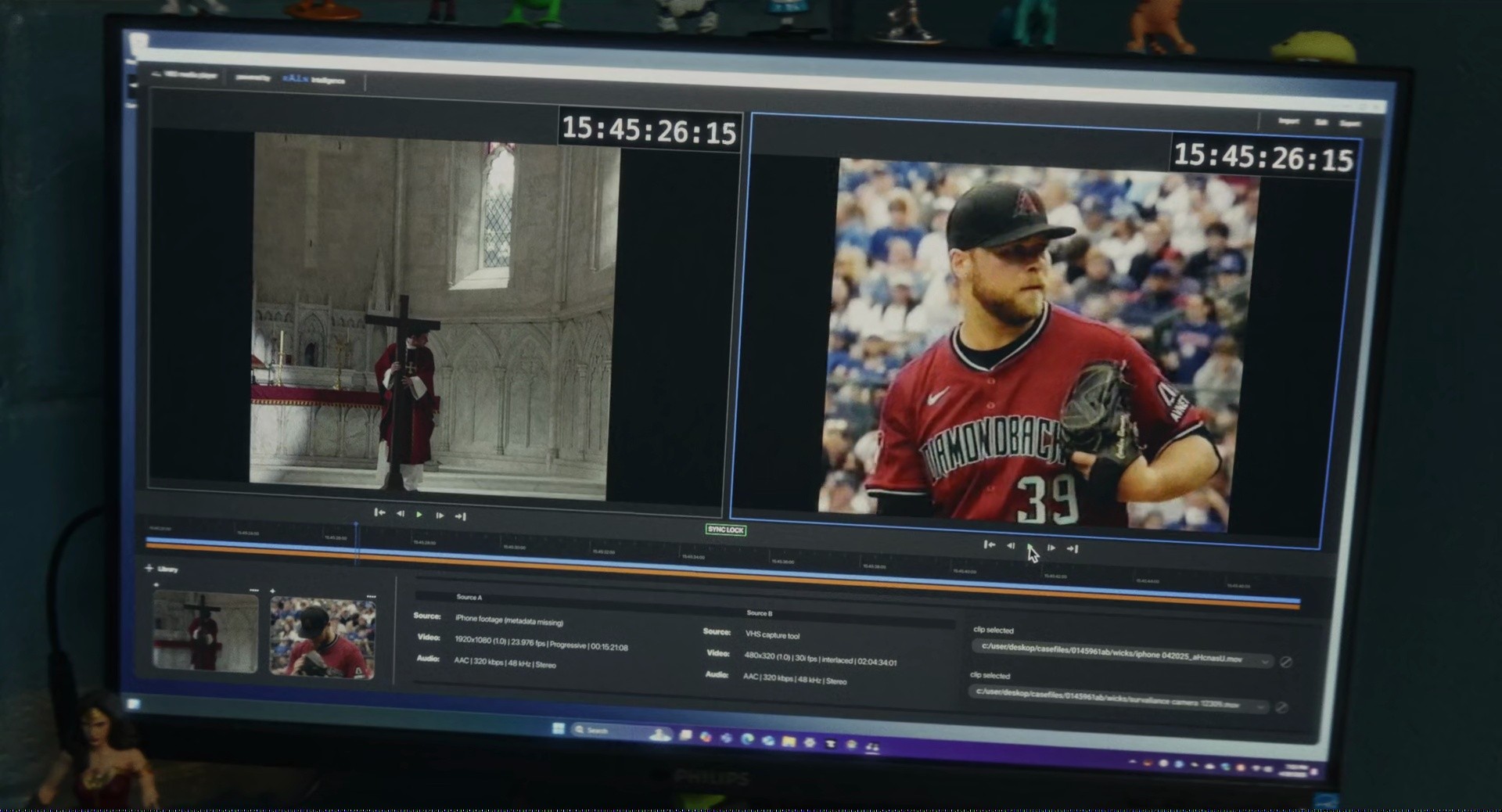Clear the surveillance camera clip selection icon
Viewport: 1502px width, 812px height.
[1281, 707]
